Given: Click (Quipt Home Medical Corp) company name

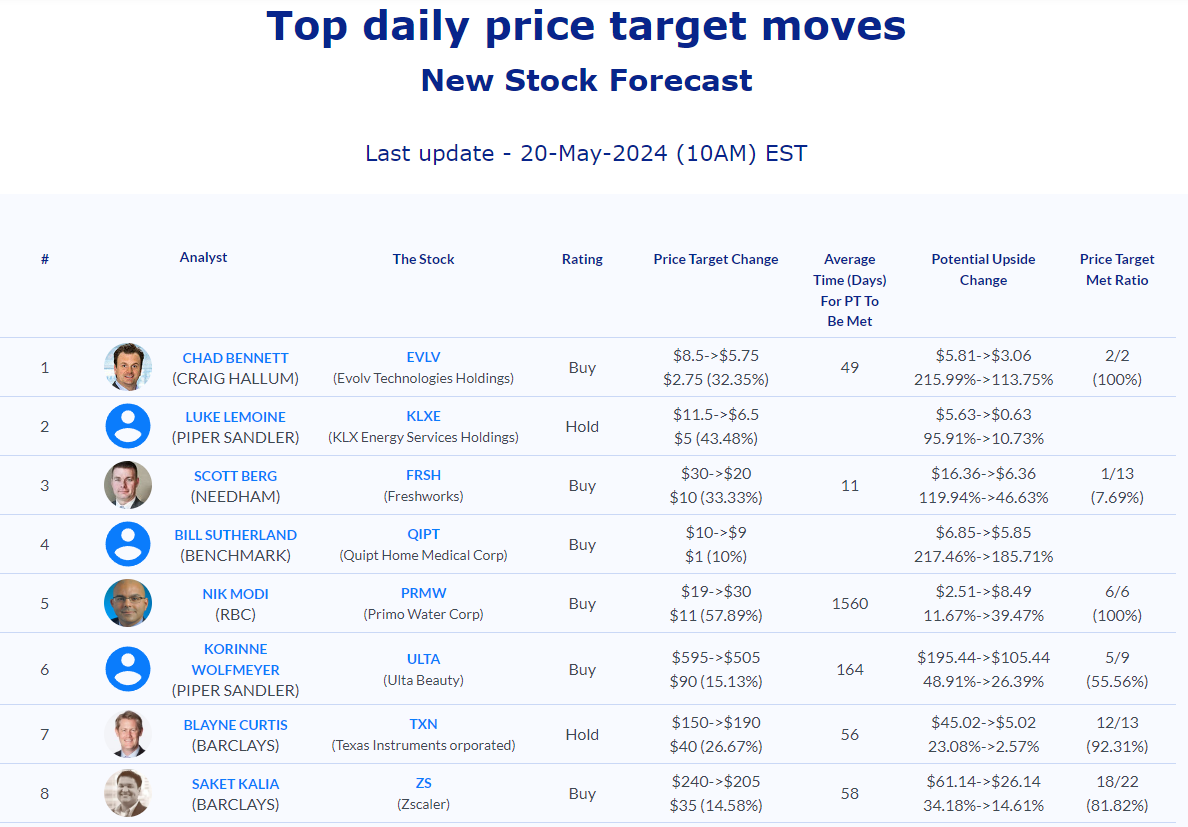Looking at the screenshot, I should point(424,555).
